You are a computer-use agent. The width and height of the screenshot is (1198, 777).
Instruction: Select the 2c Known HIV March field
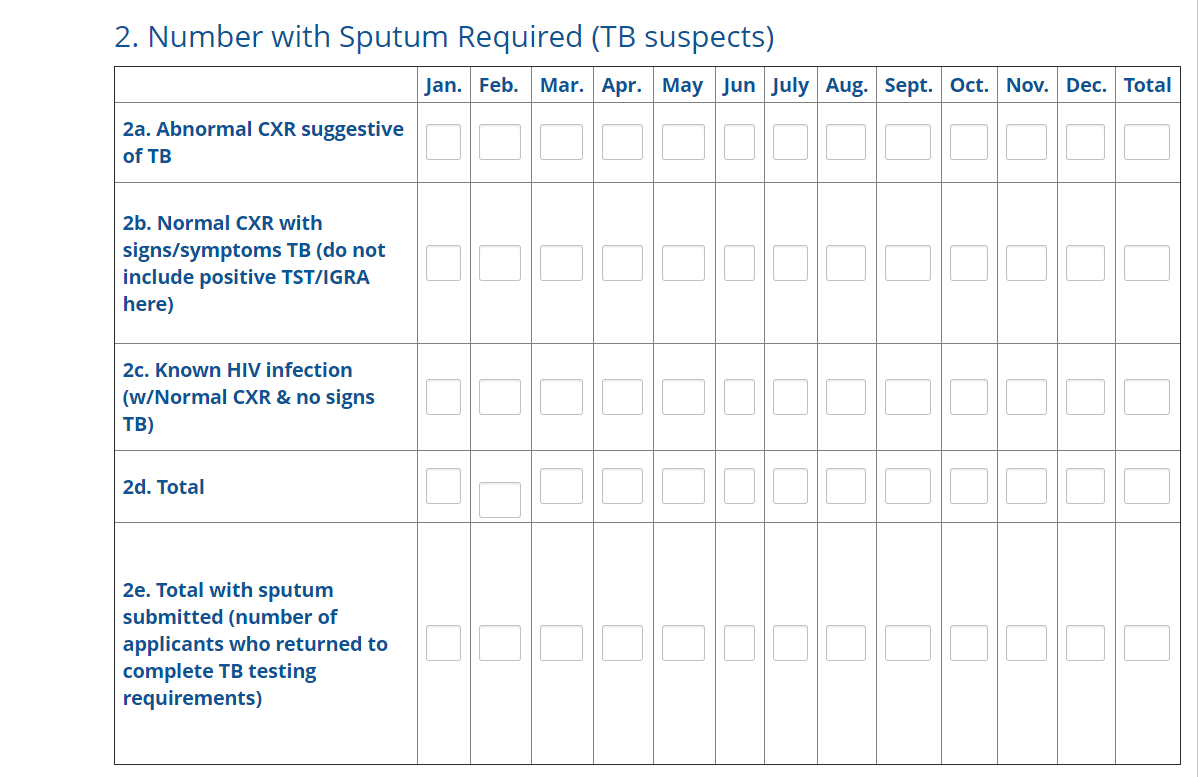click(x=561, y=397)
